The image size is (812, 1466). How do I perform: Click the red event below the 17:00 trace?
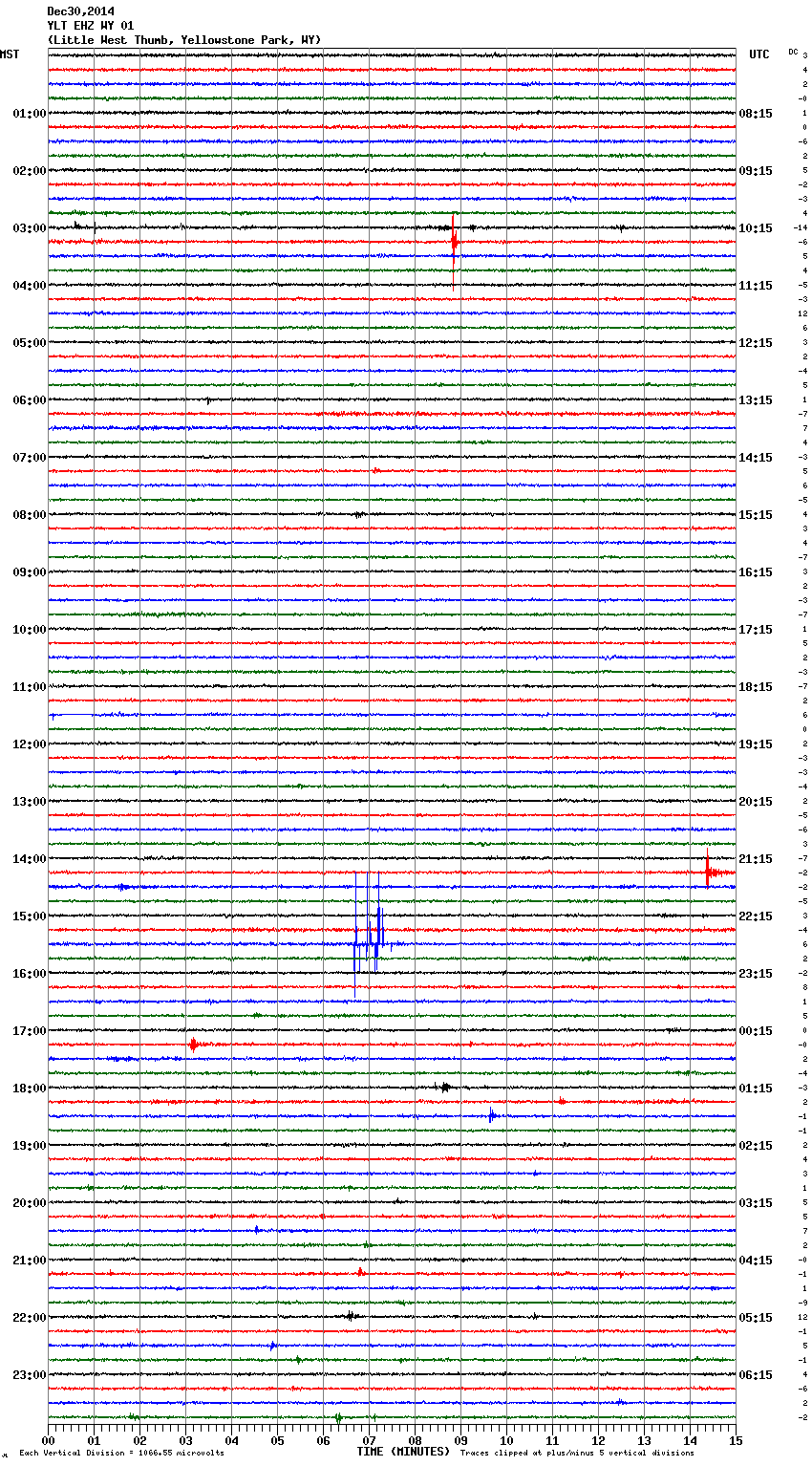pos(194,1045)
